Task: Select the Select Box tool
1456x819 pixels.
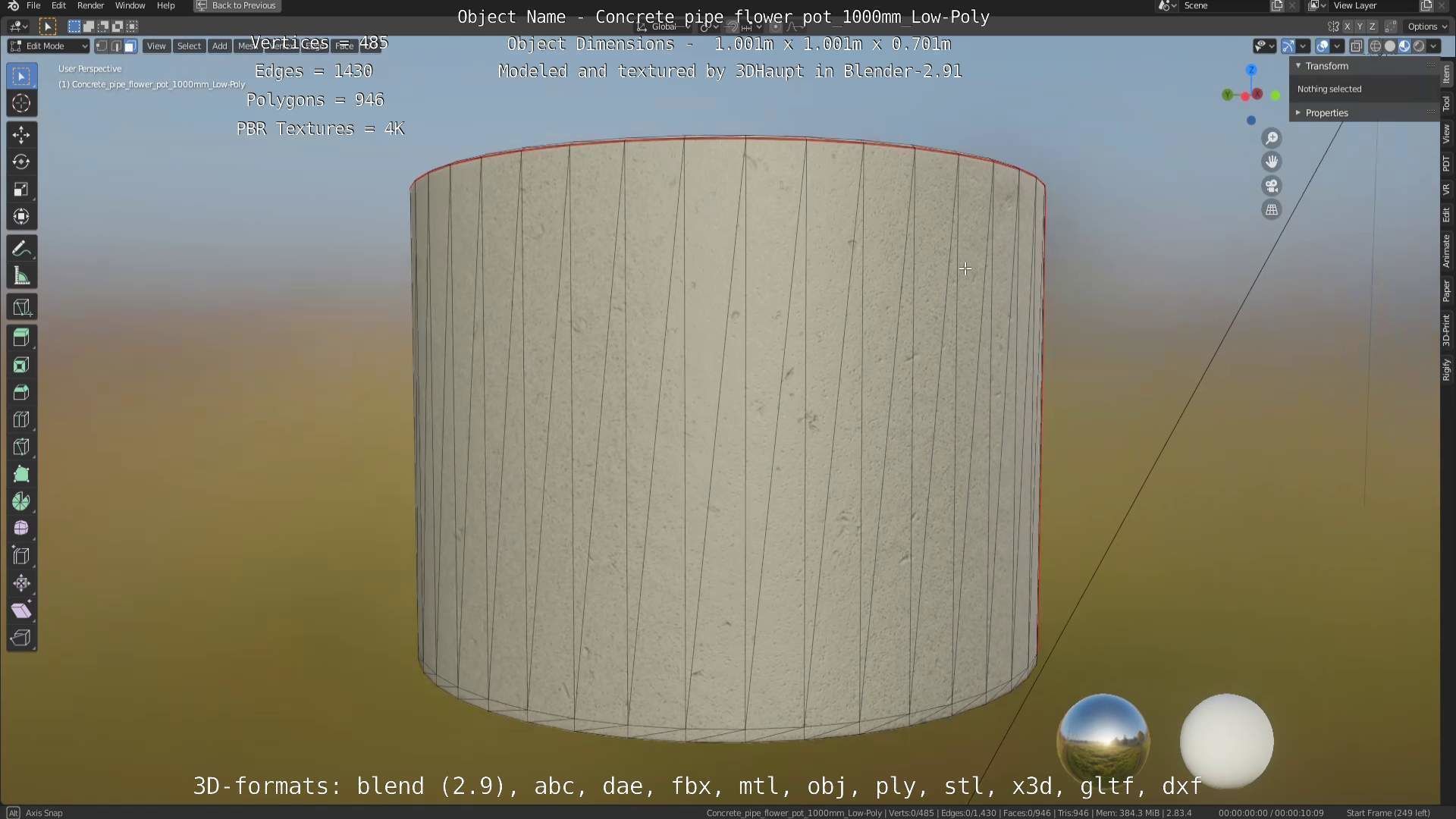Action: coord(21,76)
